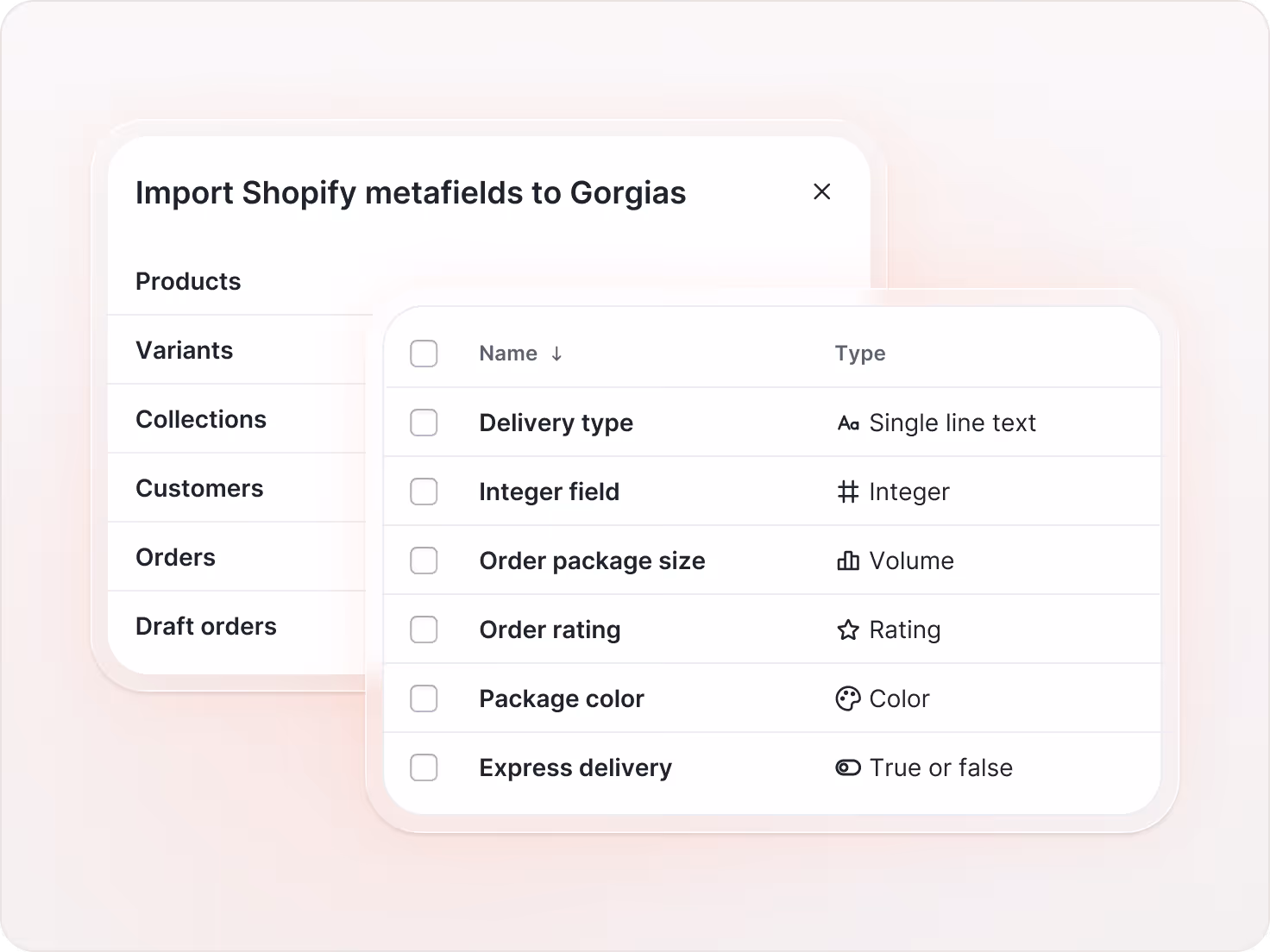Viewport: 1270px width, 952px height.
Task: Open the Customers category
Action: [x=199, y=488]
